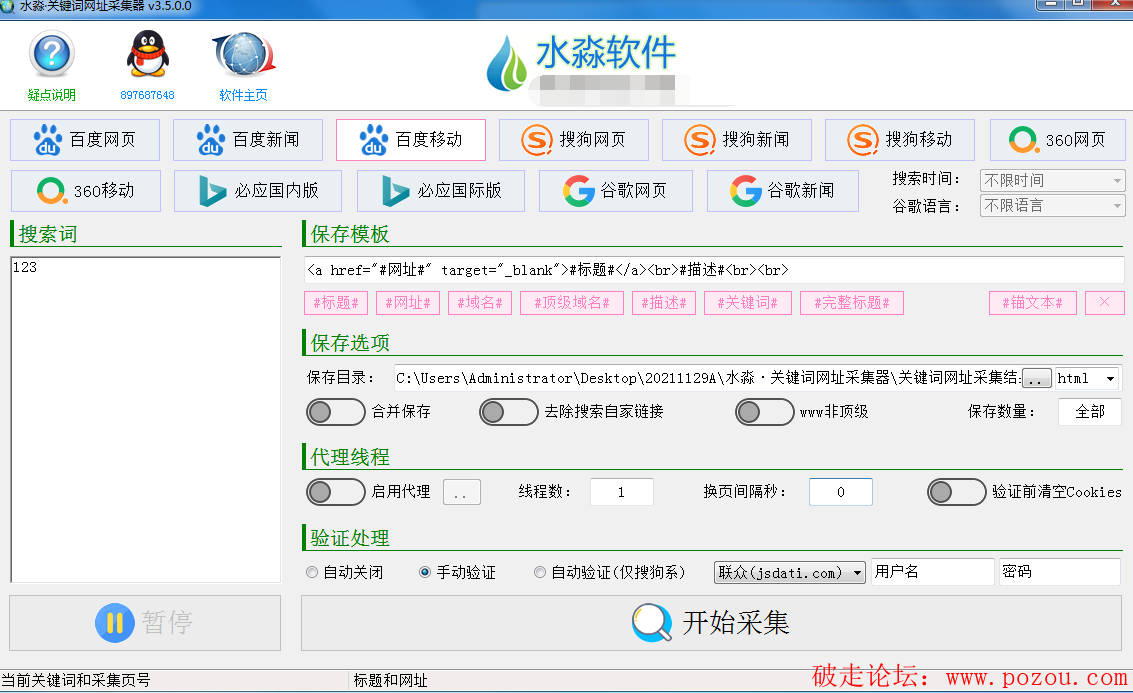The image size is (1133, 693).
Task: Open the 谷歌语言 dropdown
Action: (x=1053, y=206)
